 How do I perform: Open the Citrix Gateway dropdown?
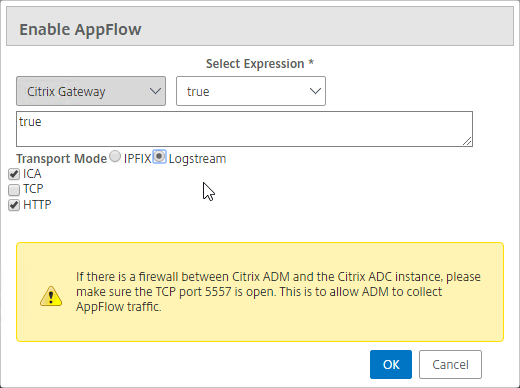pyautogui.click(x=91, y=91)
